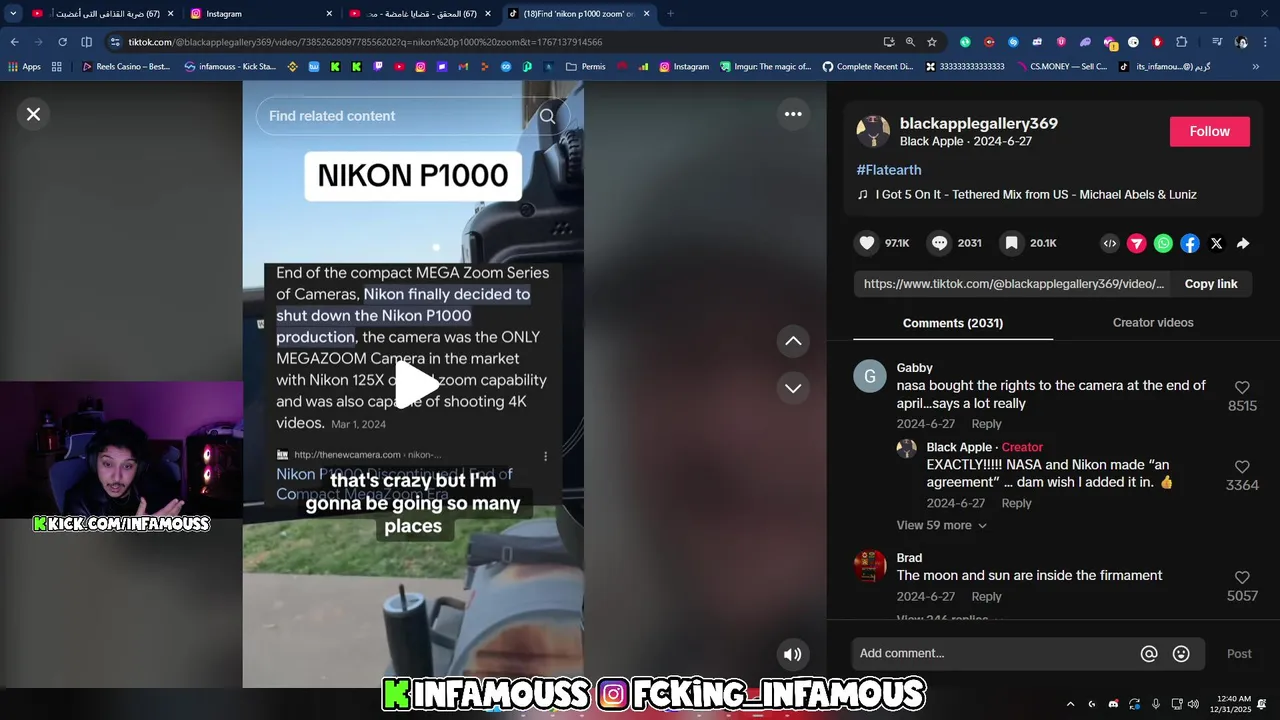Switch to the Instagram browser tab
Viewport: 1280px width, 720px height.
tap(260, 14)
